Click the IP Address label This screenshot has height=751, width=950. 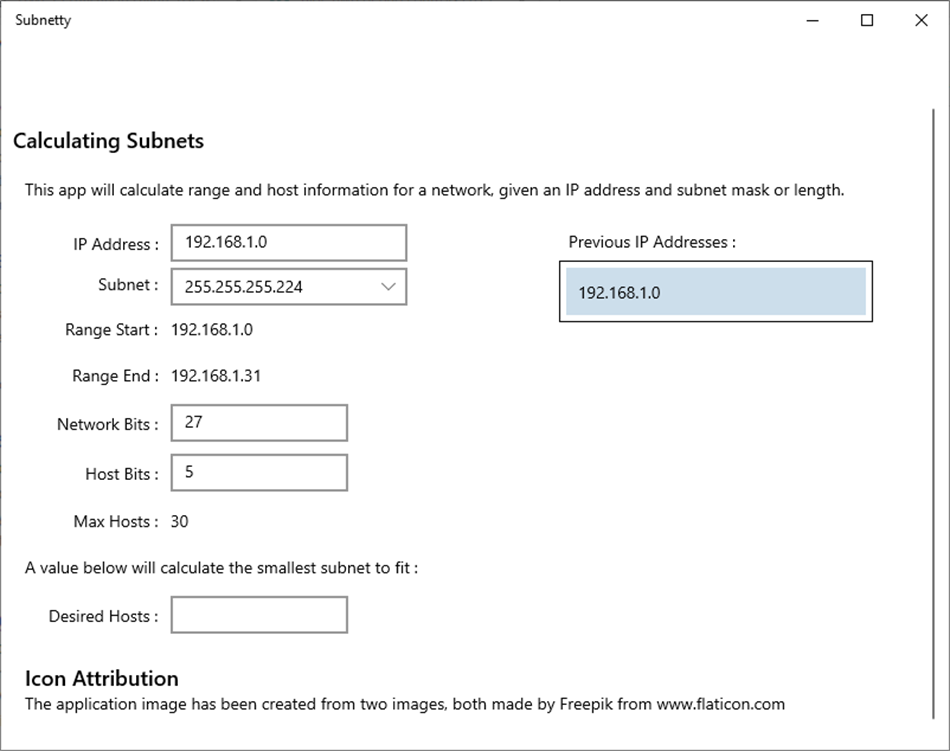click(116, 244)
